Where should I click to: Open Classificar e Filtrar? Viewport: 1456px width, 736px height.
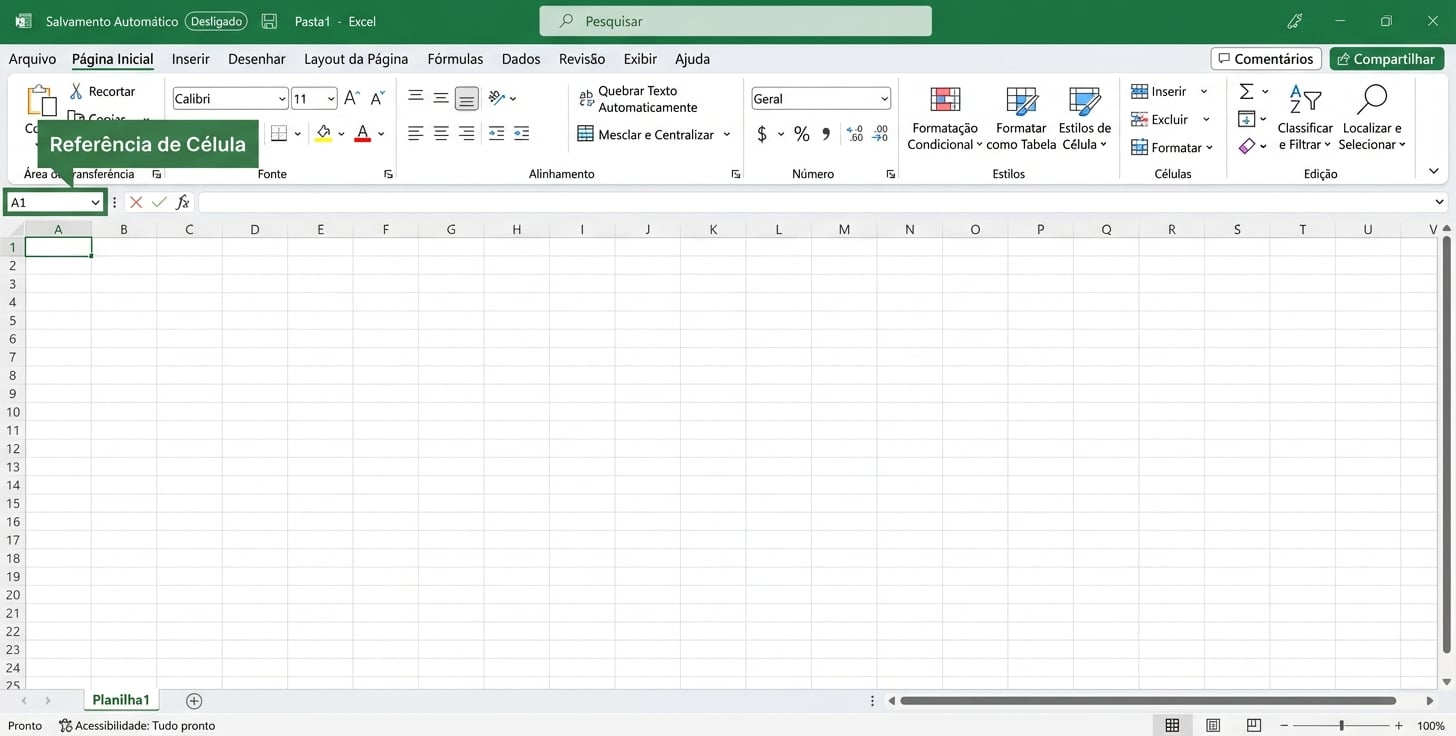click(x=1305, y=118)
